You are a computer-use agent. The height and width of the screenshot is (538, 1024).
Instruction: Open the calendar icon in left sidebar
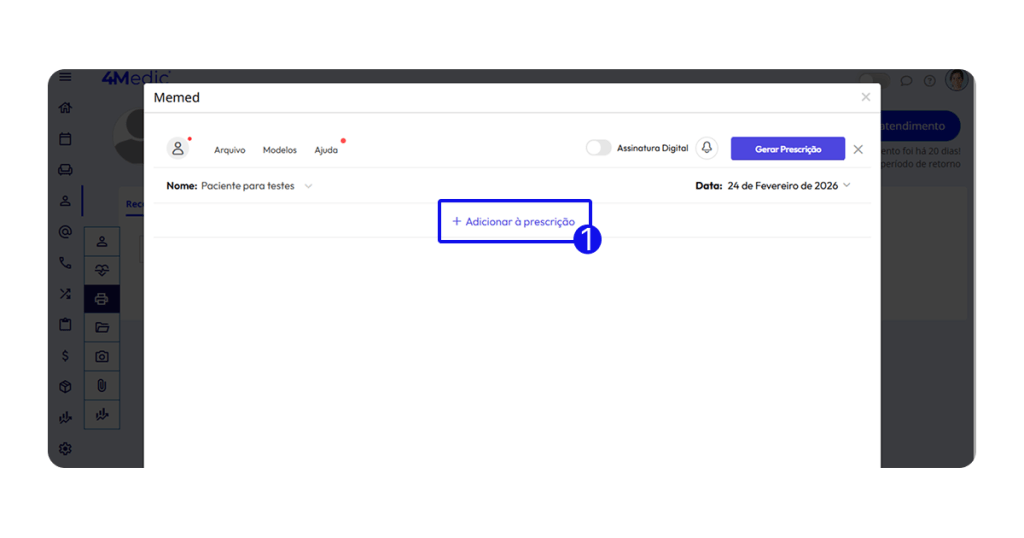(x=65, y=139)
